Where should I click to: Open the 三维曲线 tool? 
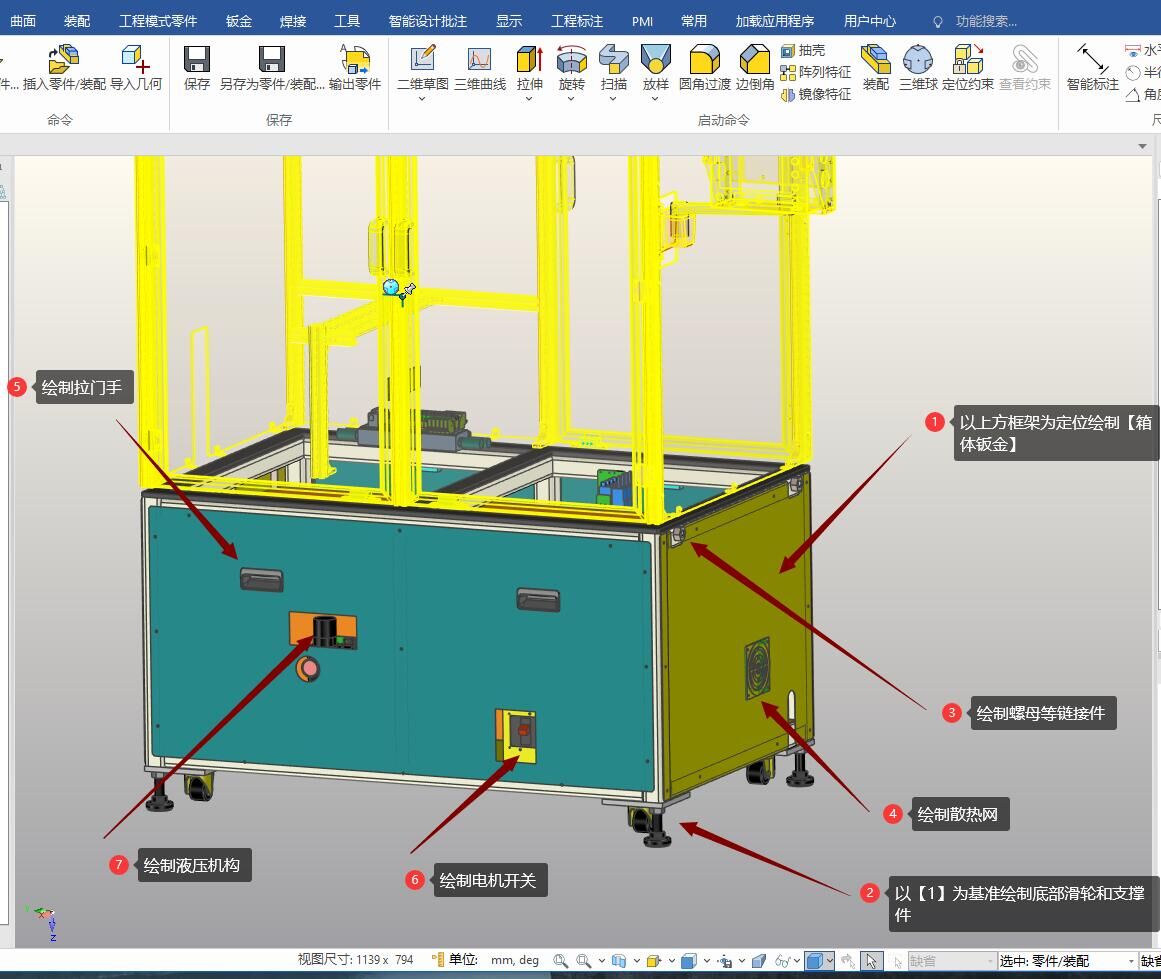[480, 62]
